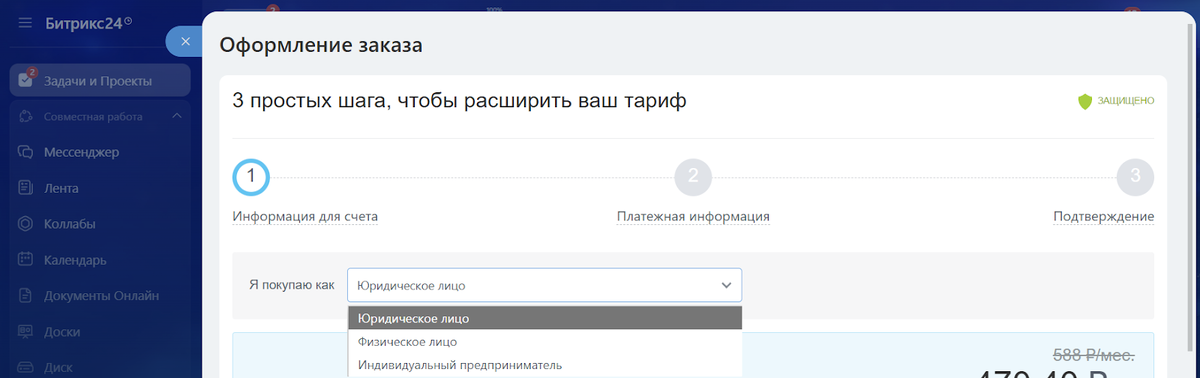Viewport: 1200px width, 378px height.
Task: Click the dropdown chevron in buyer type field
Action: (726, 285)
